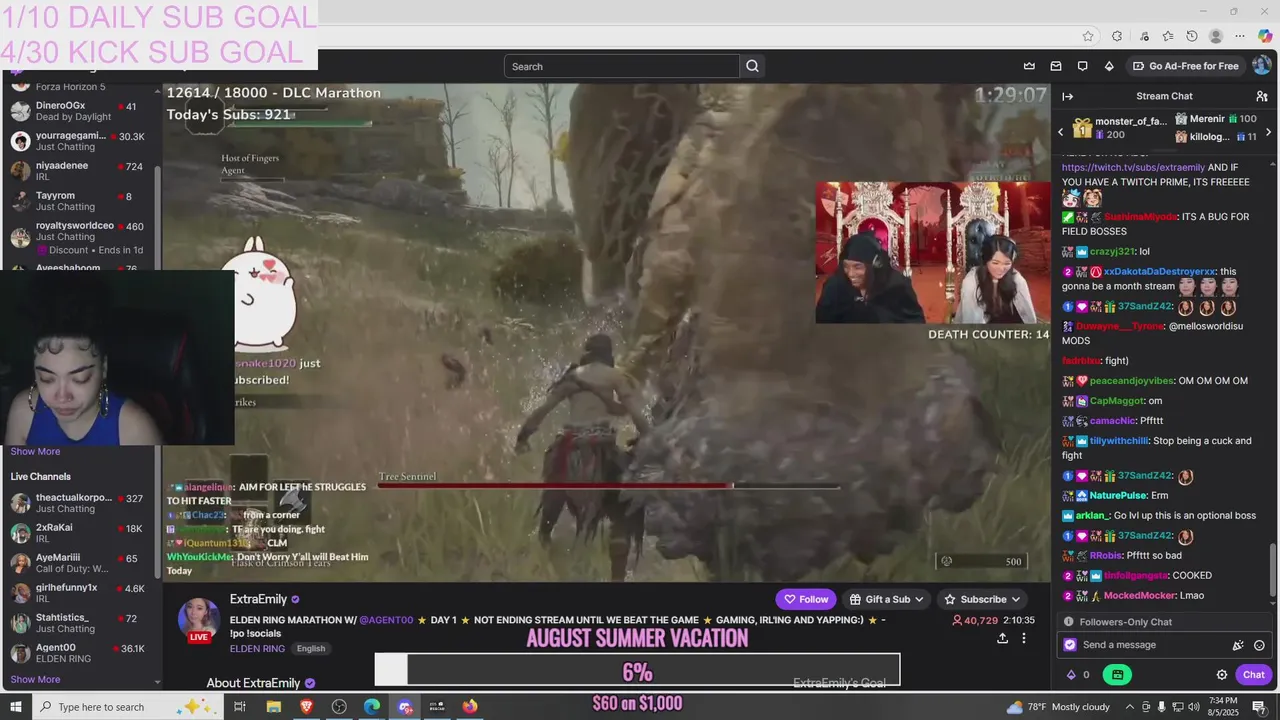Open twitch.tv/subs/extraemily link in chat
The image size is (1280, 720).
click(1133, 168)
